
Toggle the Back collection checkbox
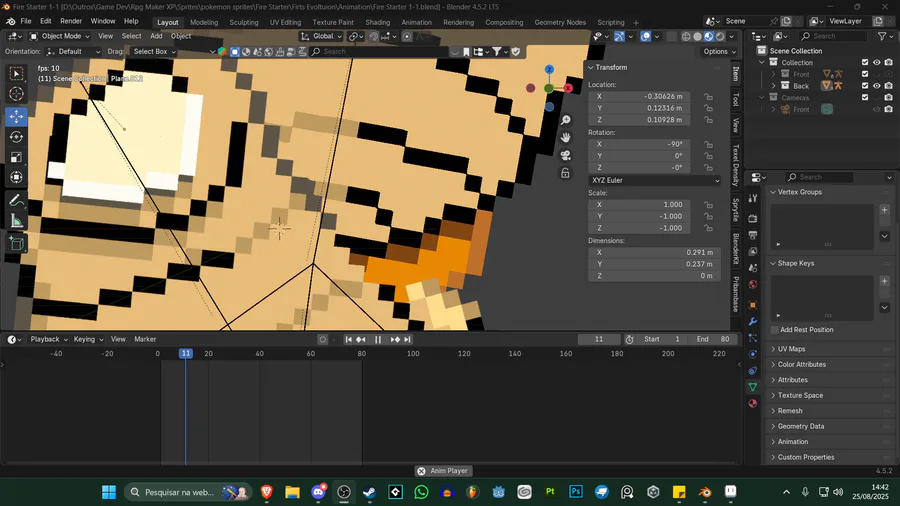pos(865,85)
